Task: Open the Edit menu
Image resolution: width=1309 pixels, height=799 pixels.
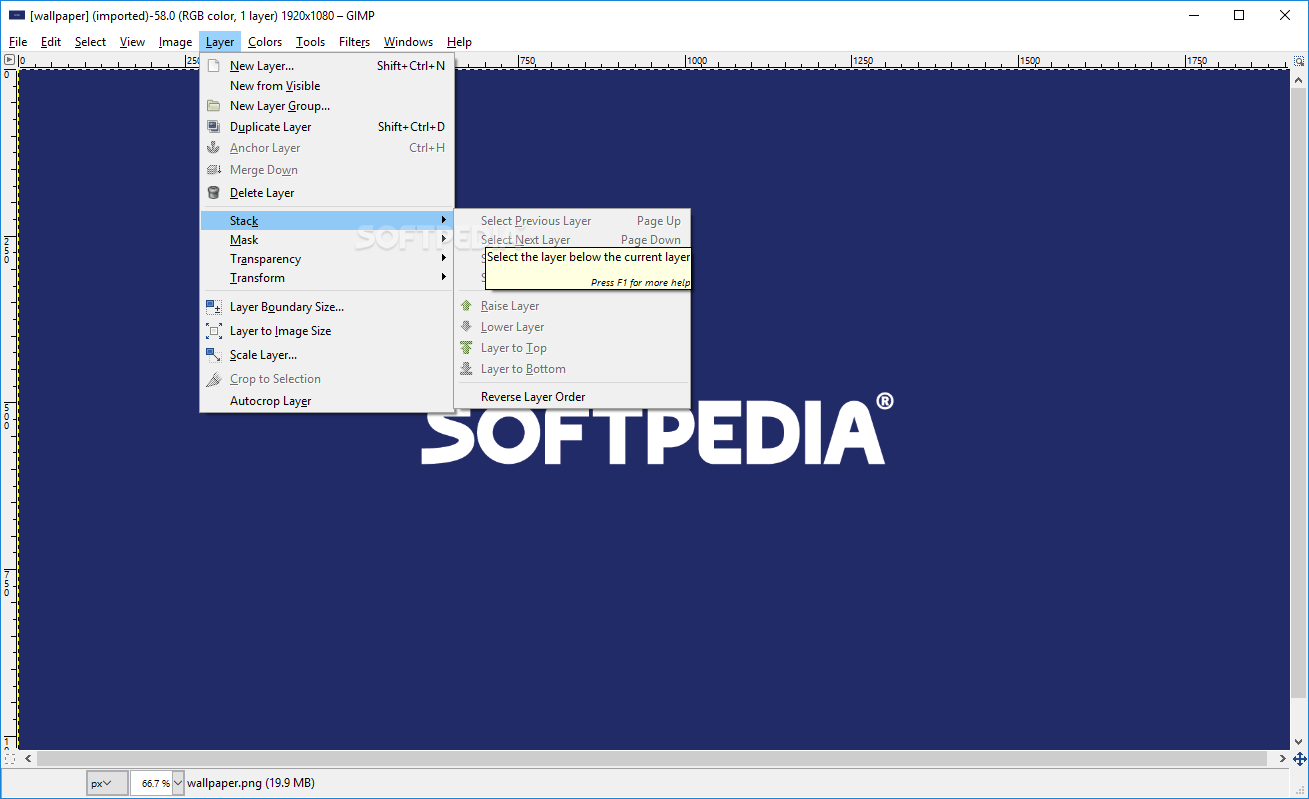Action: tap(51, 42)
